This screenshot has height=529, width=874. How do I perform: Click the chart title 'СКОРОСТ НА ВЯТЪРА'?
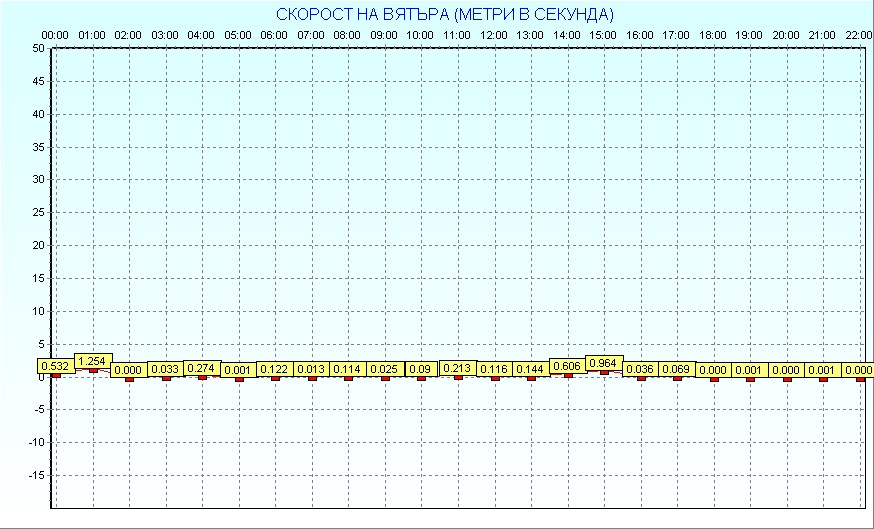click(x=445, y=15)
